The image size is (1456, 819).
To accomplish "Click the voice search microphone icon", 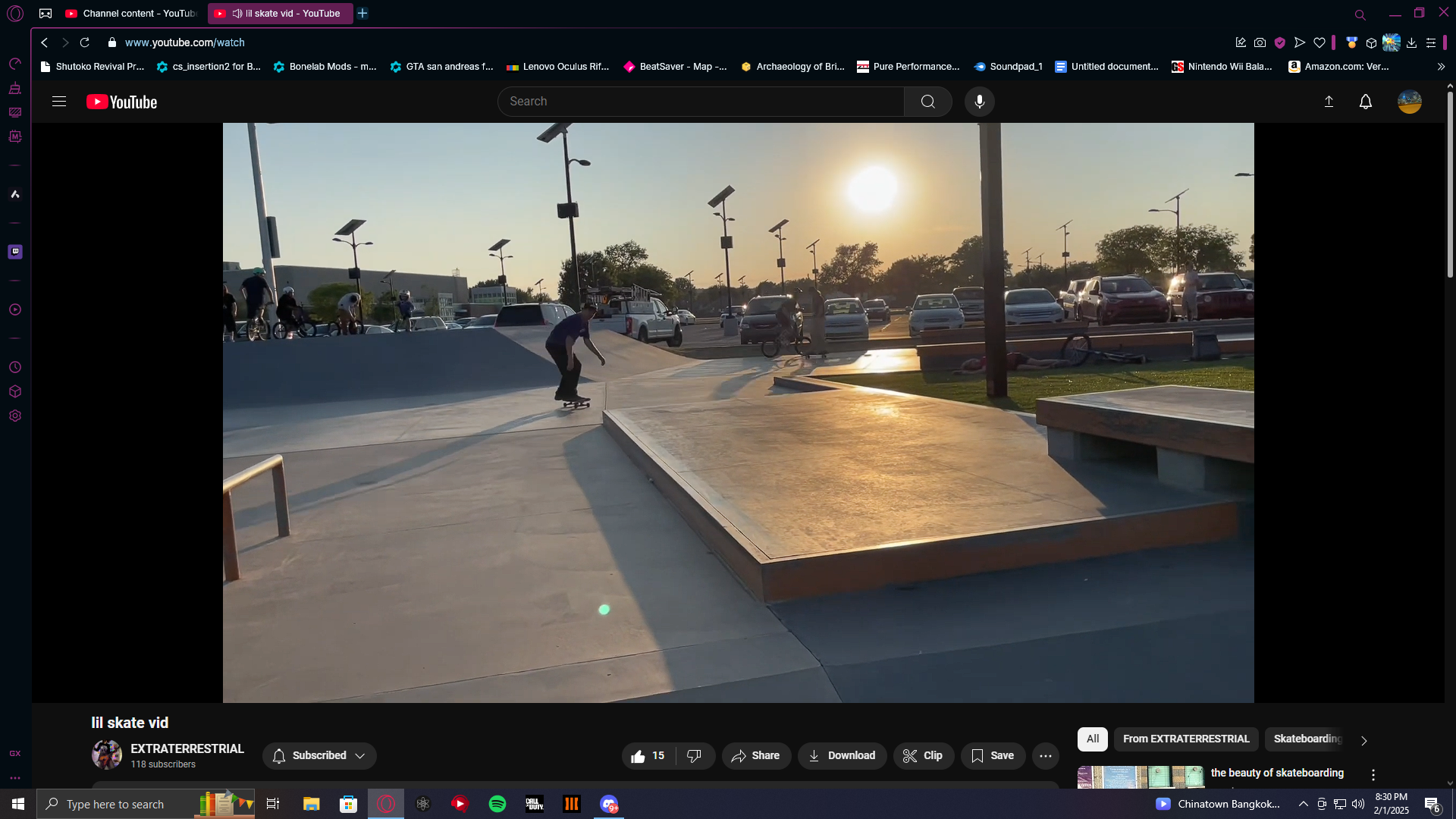I will tap(979, 102).
